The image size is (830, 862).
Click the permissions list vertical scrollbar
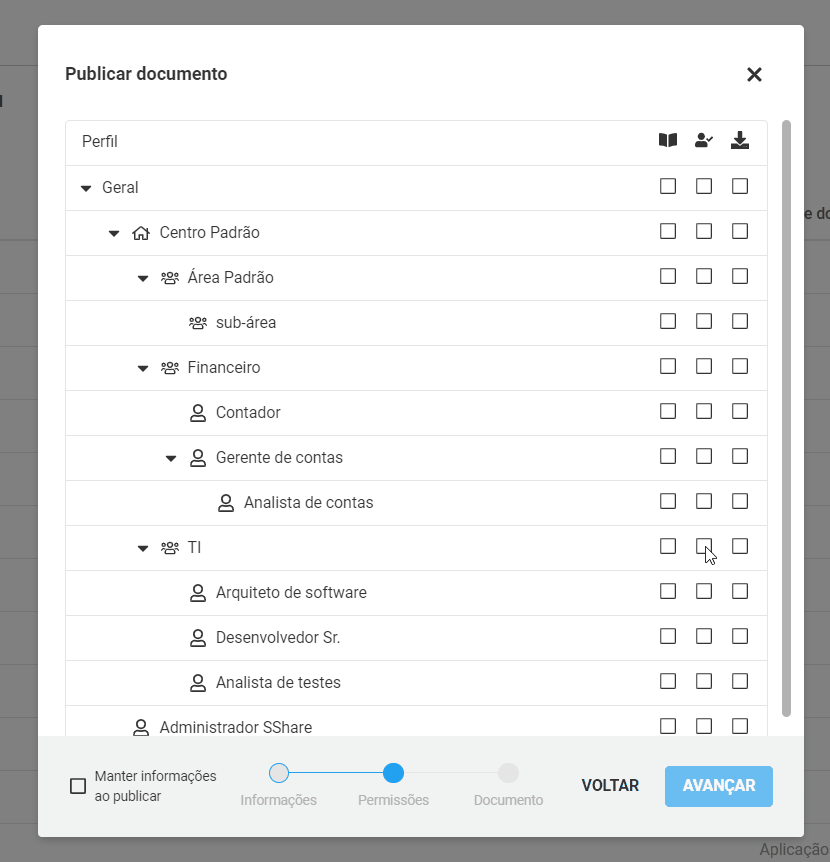(786, 418)
